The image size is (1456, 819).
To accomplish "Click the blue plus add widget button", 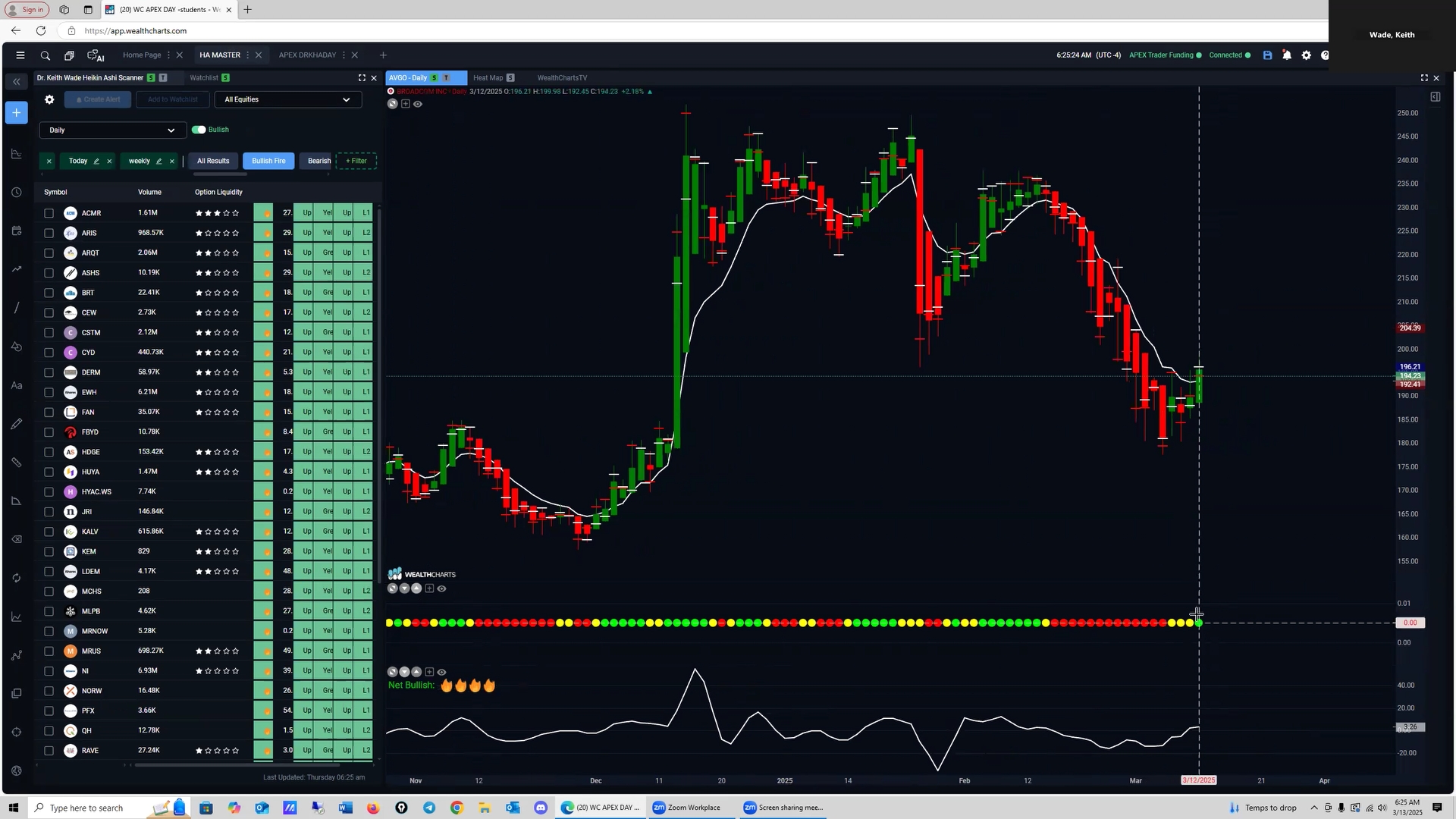I will tap(17, 113).
